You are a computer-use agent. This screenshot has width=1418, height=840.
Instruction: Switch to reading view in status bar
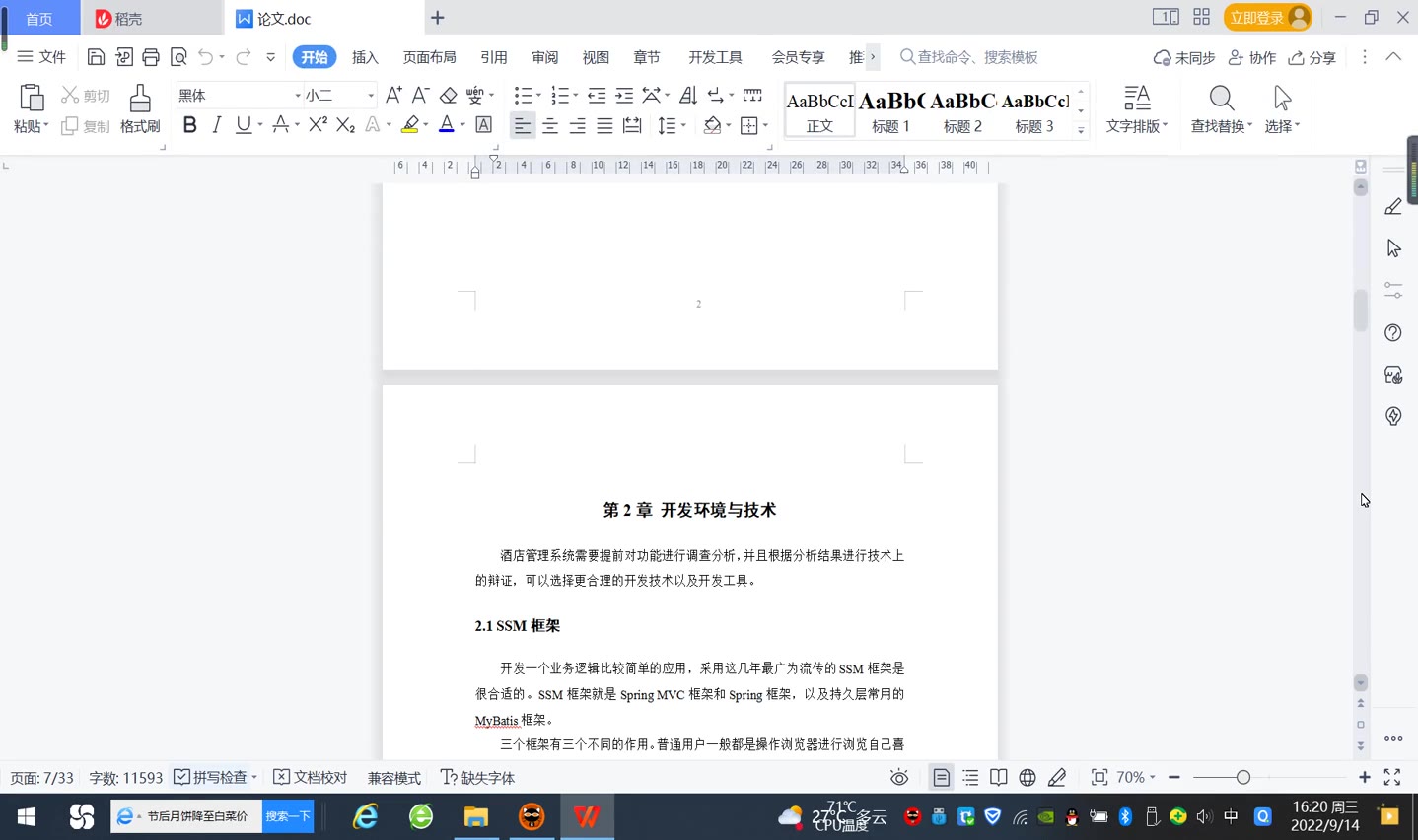click(999, 778)
